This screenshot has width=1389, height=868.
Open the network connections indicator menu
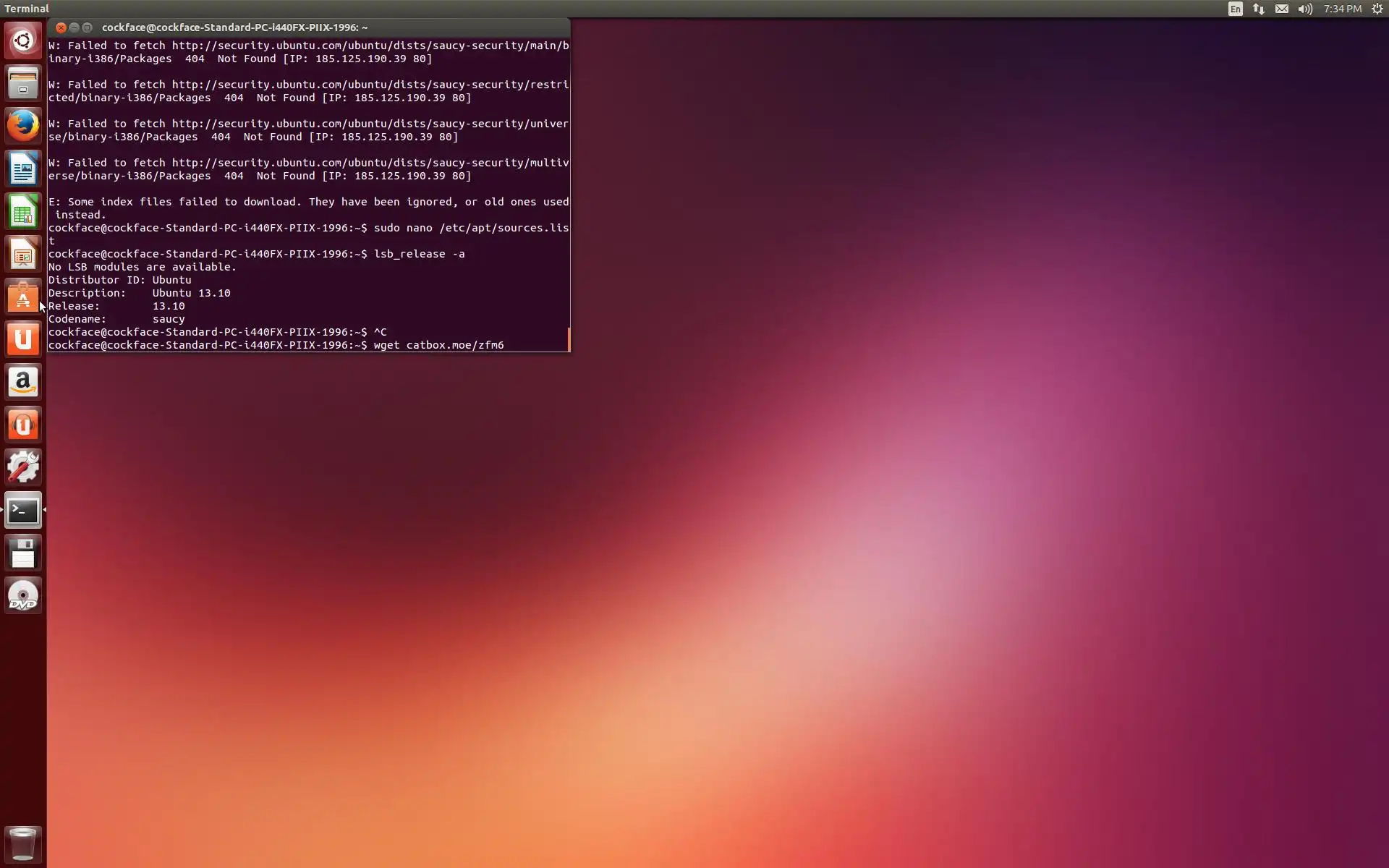pos(1259,9)
